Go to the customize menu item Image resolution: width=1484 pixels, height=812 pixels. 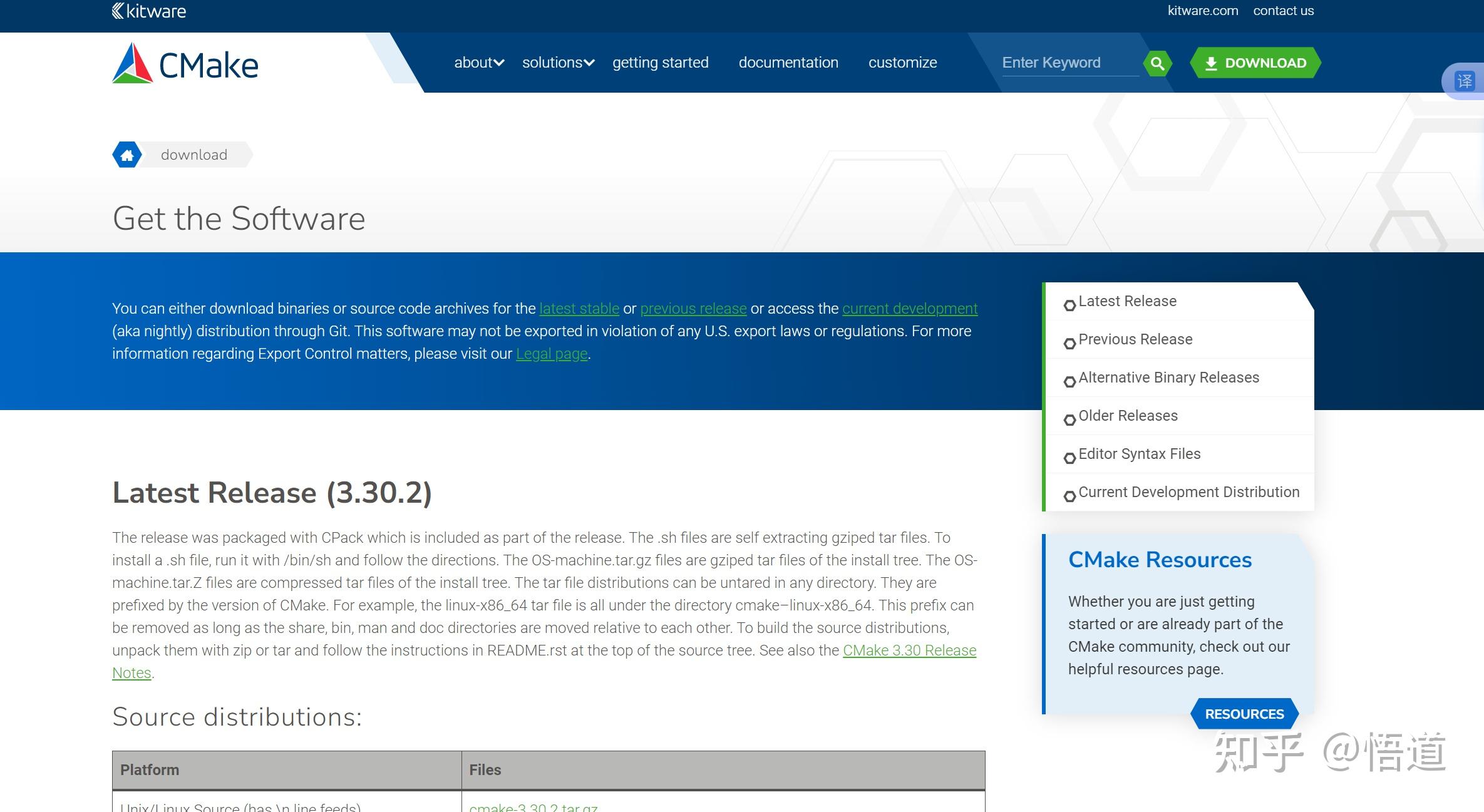click(x=902, y=63)
